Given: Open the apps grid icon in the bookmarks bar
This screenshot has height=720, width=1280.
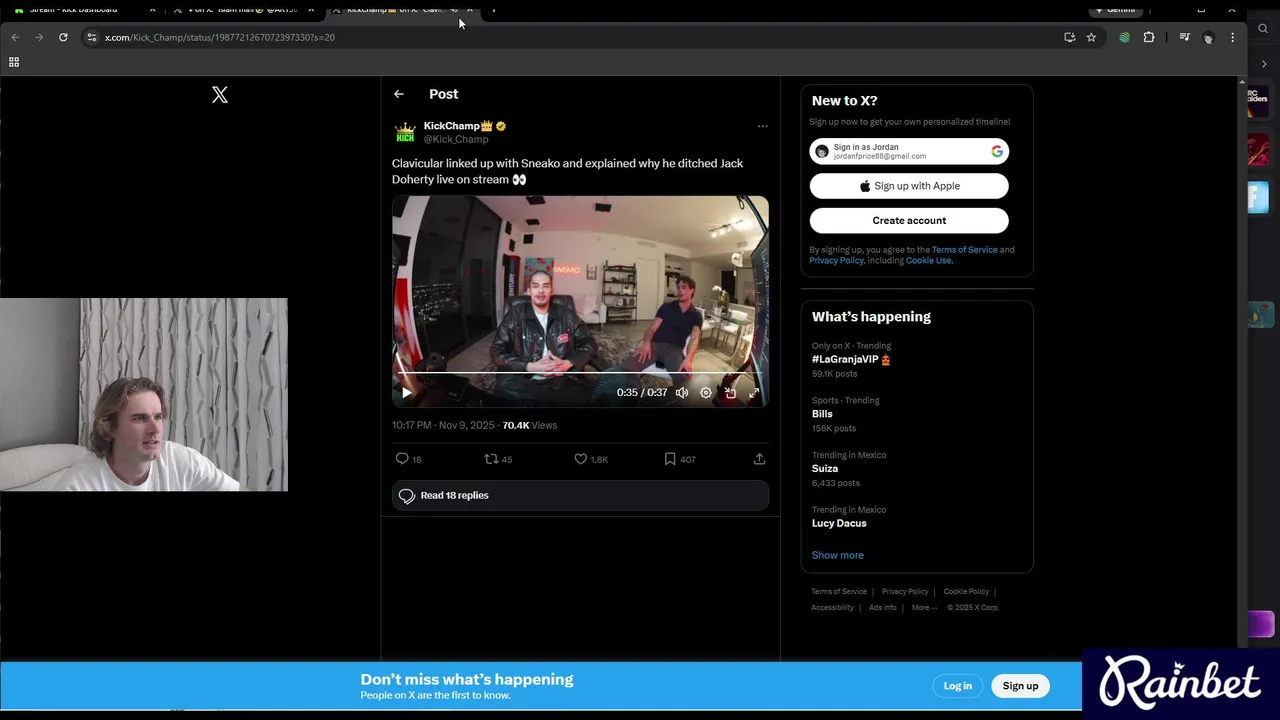Looking at the screenshot, I should click(14, 62).
